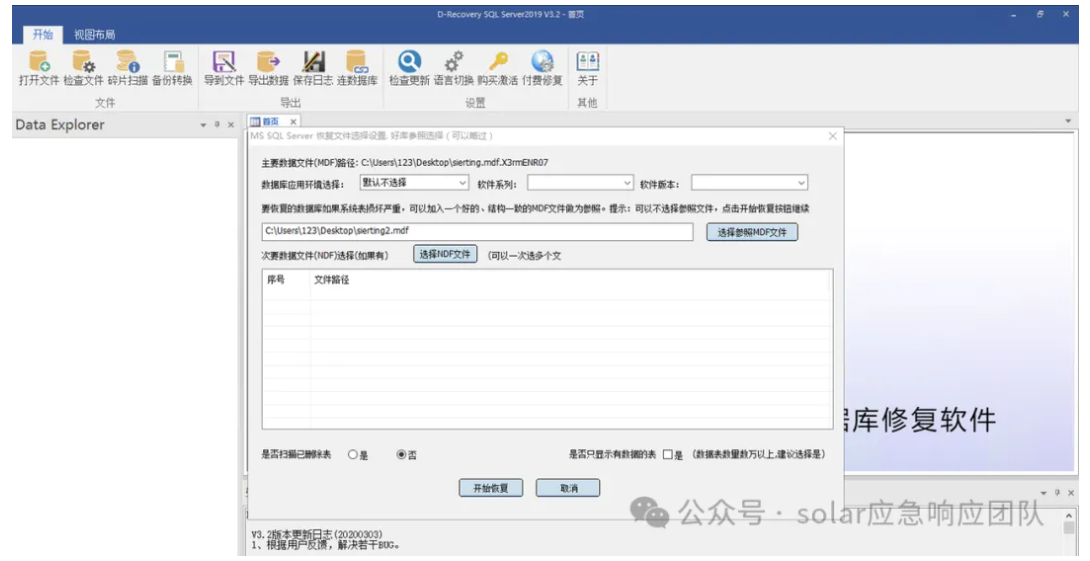
Task: Expand the 软件版本 dropdown
Action: [x=749, y=183]
